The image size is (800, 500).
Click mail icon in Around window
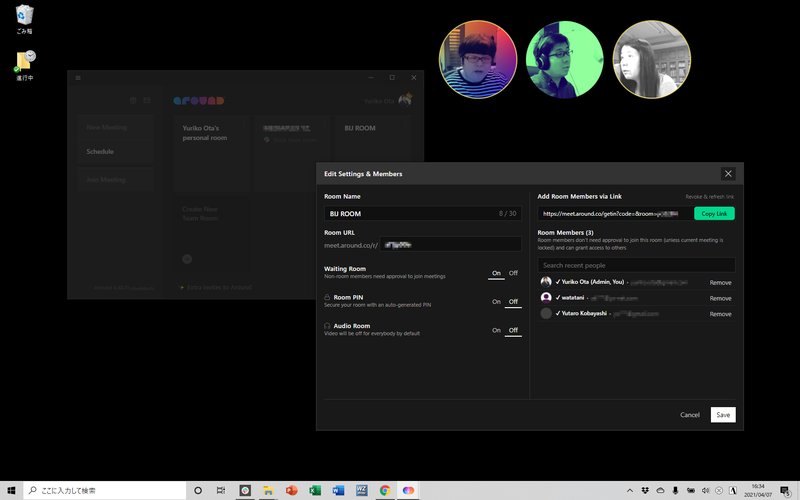tap(147, 101)
